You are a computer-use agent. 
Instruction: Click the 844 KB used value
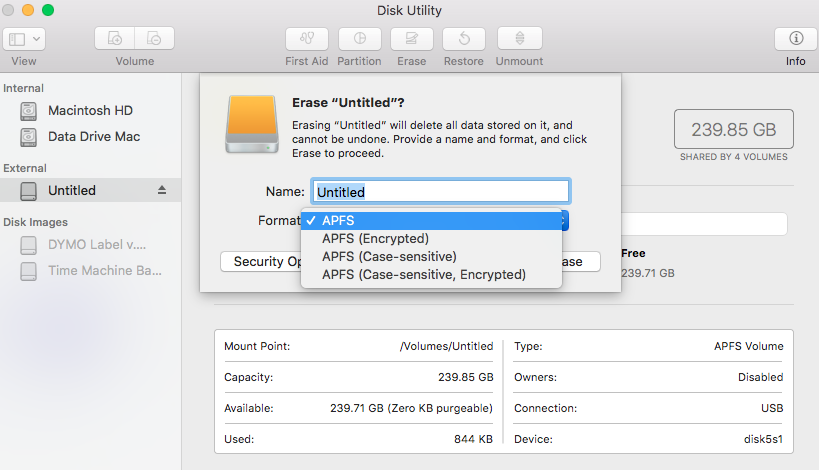click(x=473, y=439)
